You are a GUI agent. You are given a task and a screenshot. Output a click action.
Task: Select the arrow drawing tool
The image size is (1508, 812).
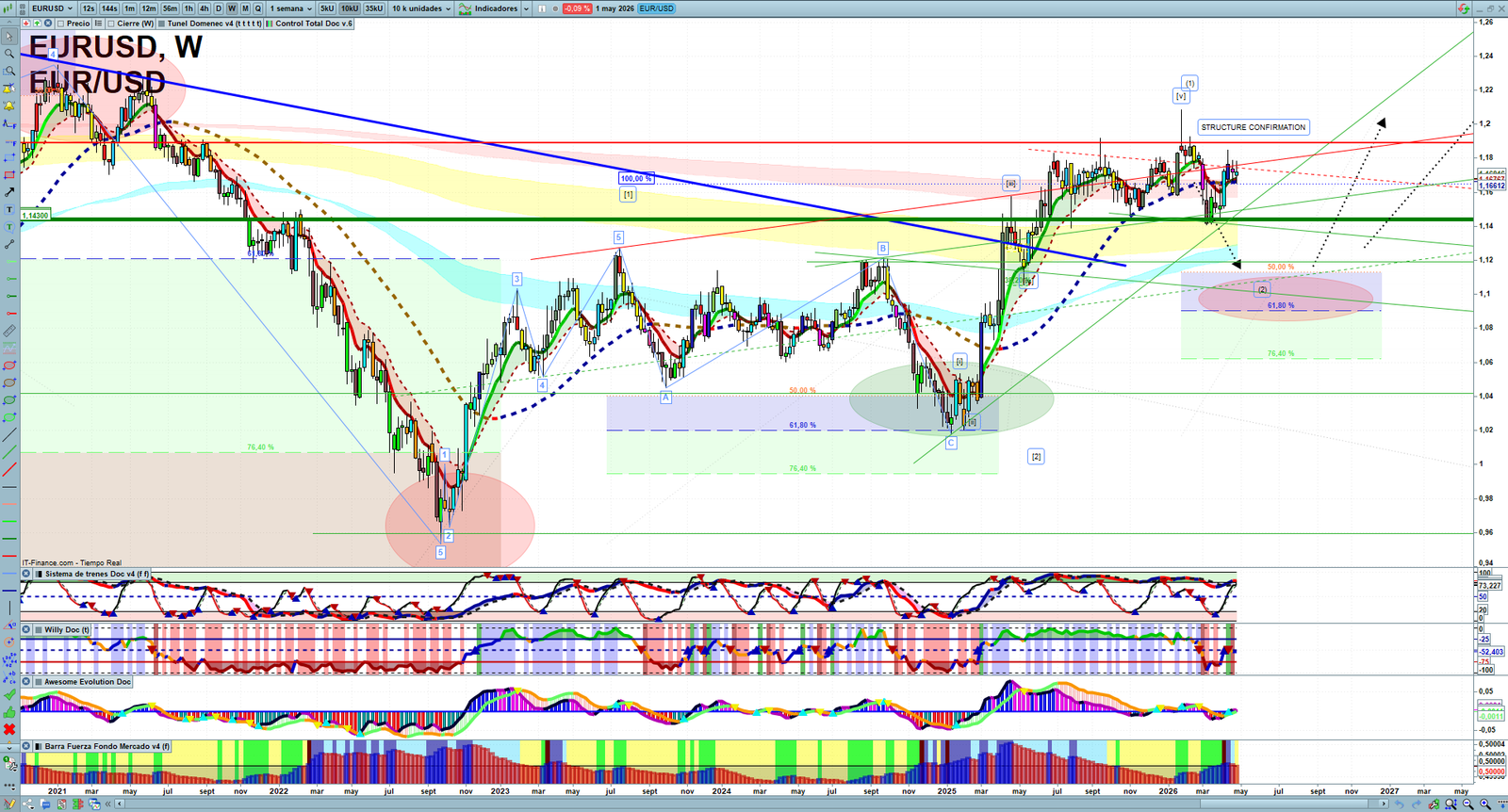pos(8,192)
